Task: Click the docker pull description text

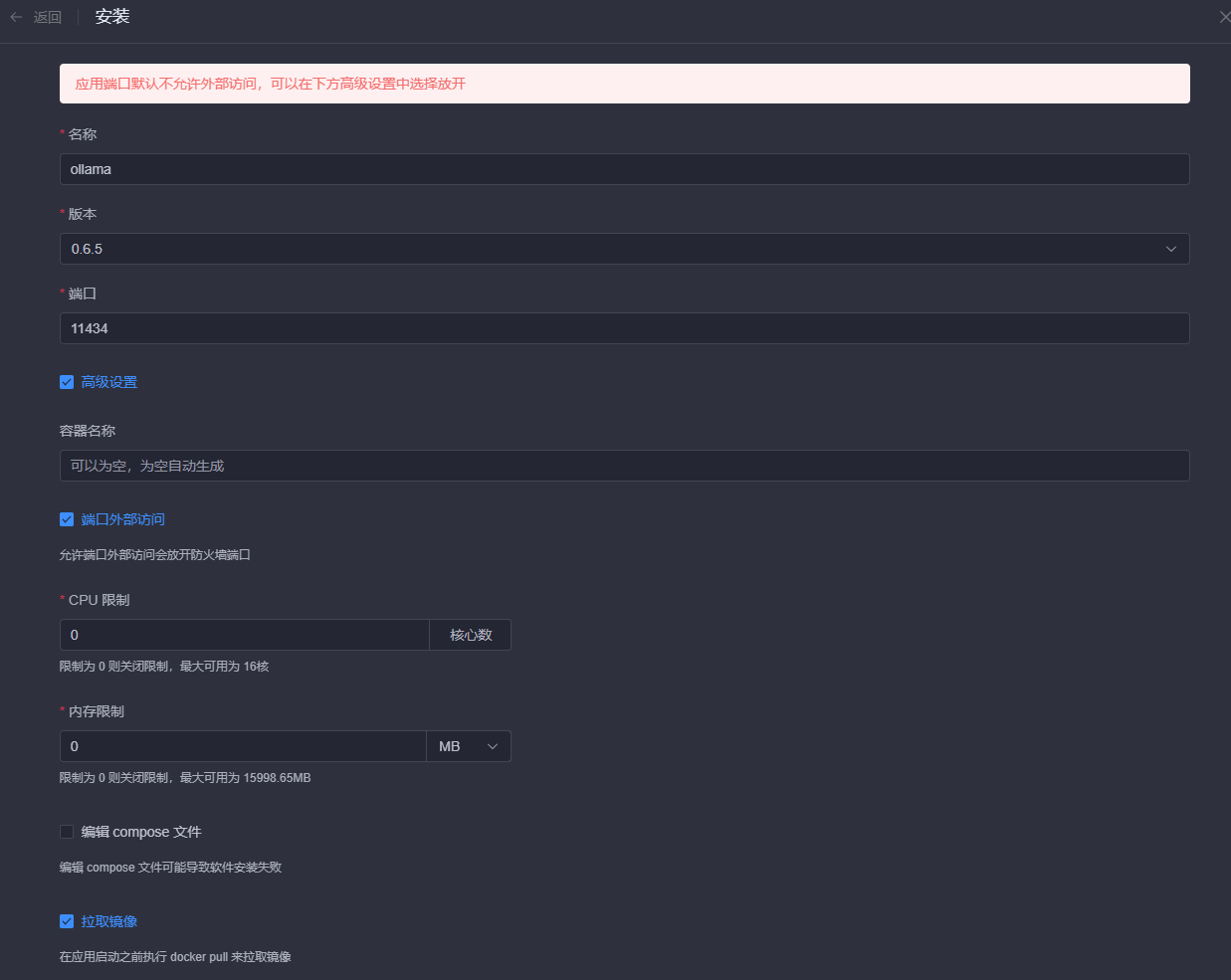Action: coord(175,957)
